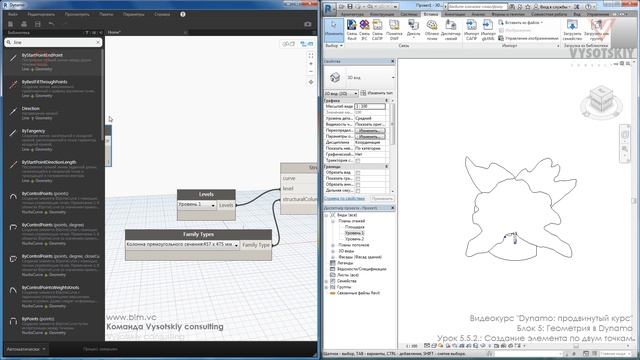Toggle the Траектория солнца checkbox in Properties
This screenshot has height=360, width=640.
pos(358,160)
